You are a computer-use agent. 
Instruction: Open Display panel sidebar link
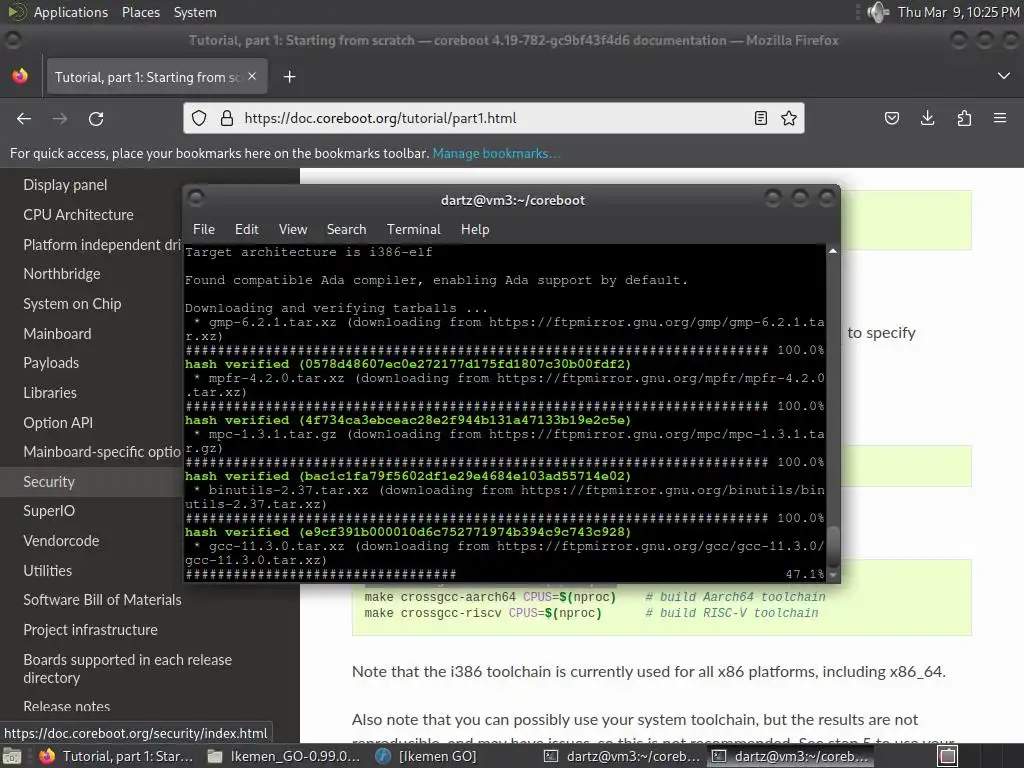click(x=65, y=185)
